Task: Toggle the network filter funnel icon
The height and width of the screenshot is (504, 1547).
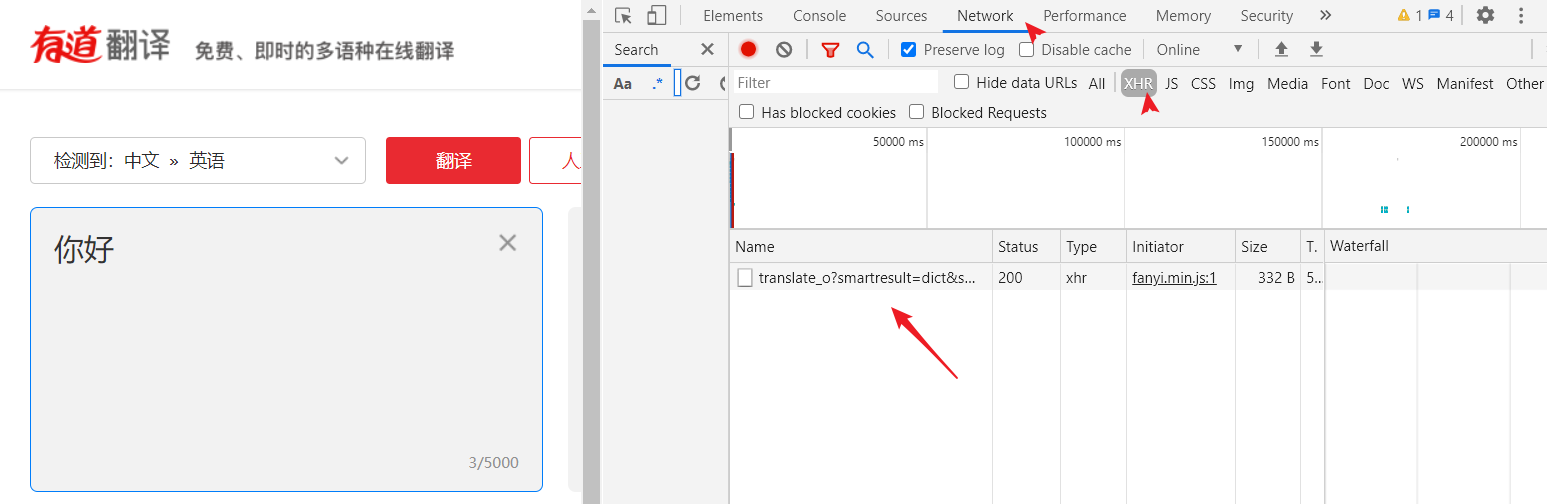Action: point(830,49)
